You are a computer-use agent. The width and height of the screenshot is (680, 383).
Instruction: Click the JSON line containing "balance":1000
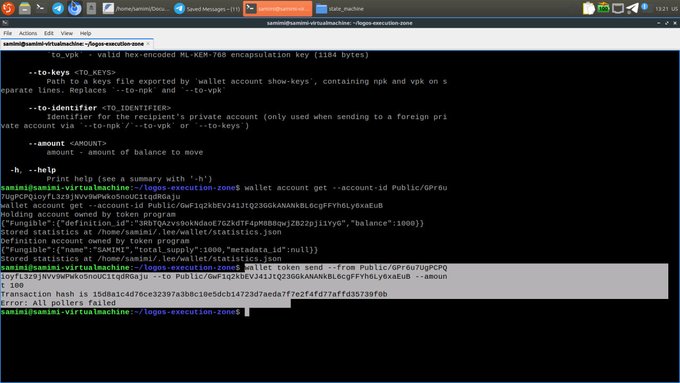coord(212,223)
